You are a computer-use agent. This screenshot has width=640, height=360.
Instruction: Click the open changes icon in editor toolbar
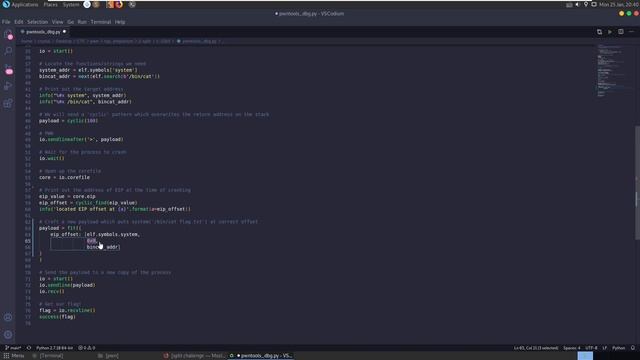coord(599,32)
